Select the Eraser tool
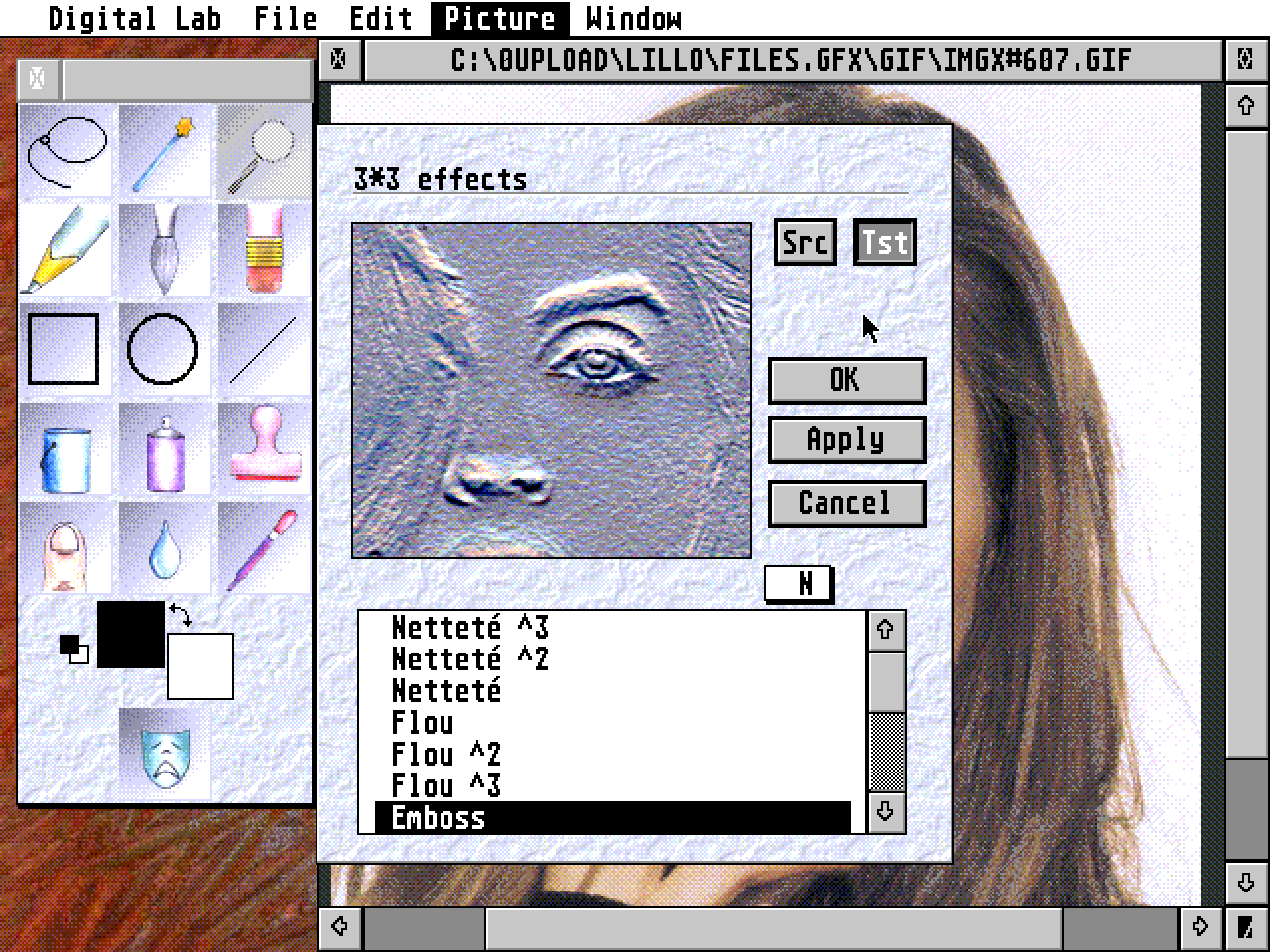Viewport: 1270px width, 952px height. tap(263, 248)
